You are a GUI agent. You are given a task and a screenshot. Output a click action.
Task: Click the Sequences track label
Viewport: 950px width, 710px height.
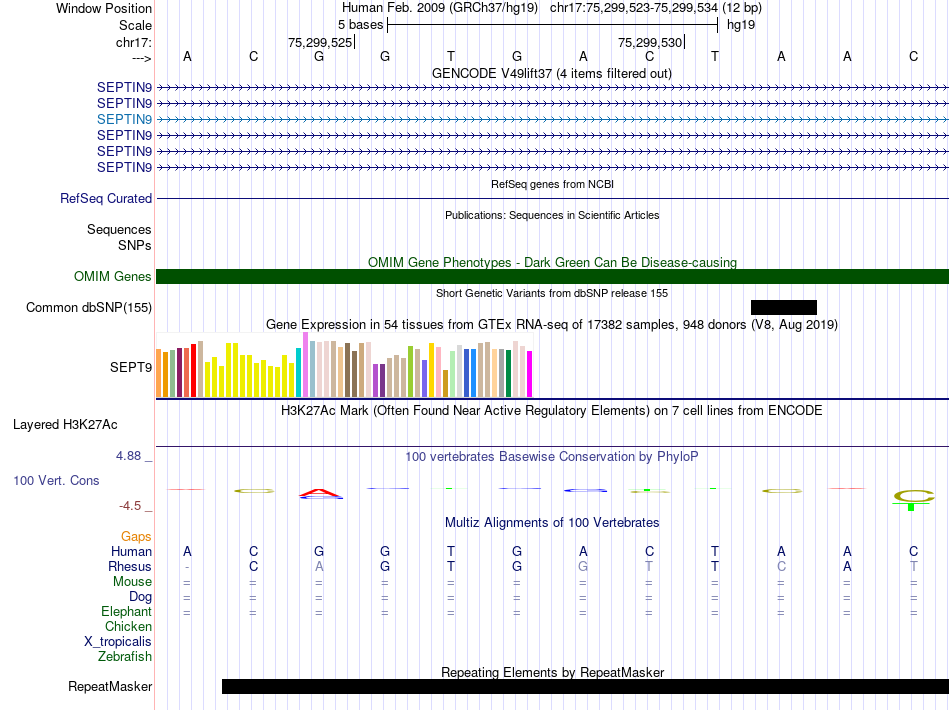click(x=119, y=230)
